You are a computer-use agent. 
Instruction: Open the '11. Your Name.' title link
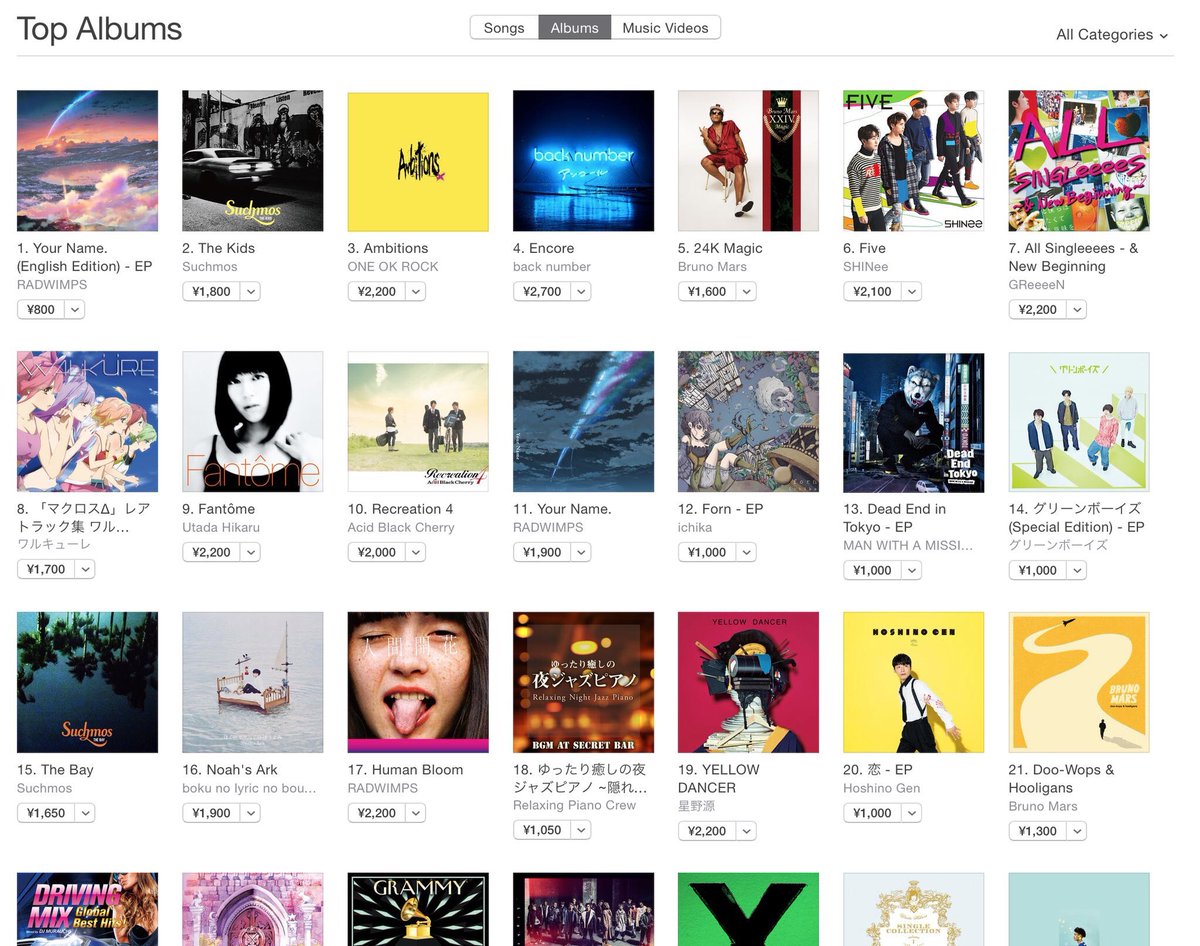tap(562, 509)
